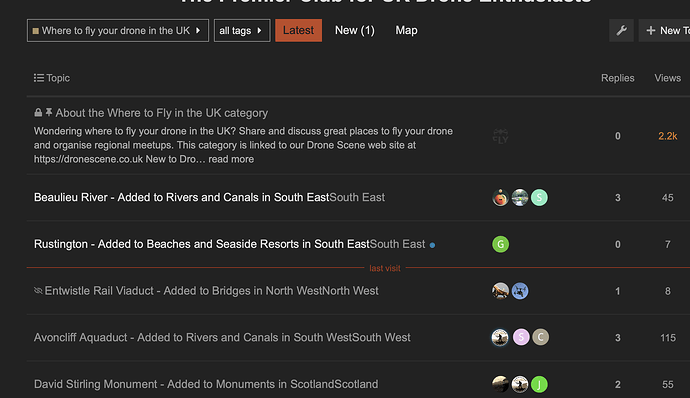Click reply count 0 on Rustington row

click(617, 244)
